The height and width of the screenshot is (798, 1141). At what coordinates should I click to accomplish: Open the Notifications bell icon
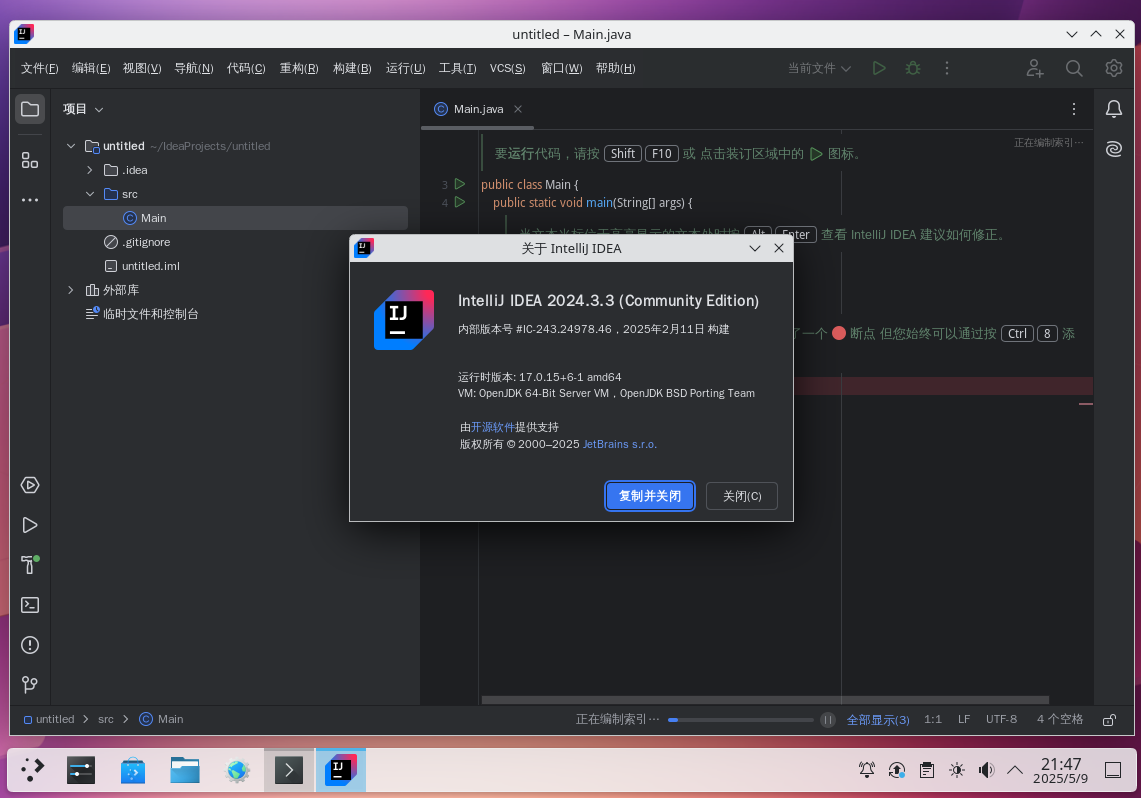click(x=1113, y=109)
